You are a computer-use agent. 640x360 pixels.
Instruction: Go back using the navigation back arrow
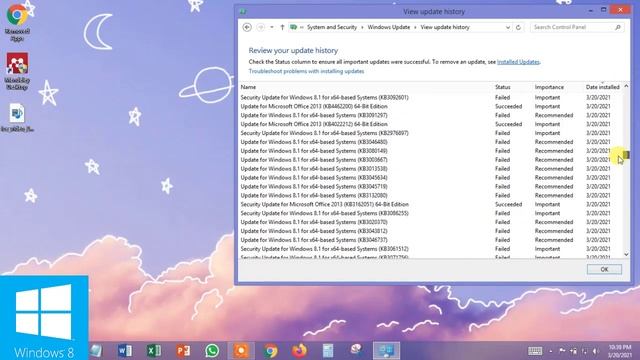click(247, 27)
